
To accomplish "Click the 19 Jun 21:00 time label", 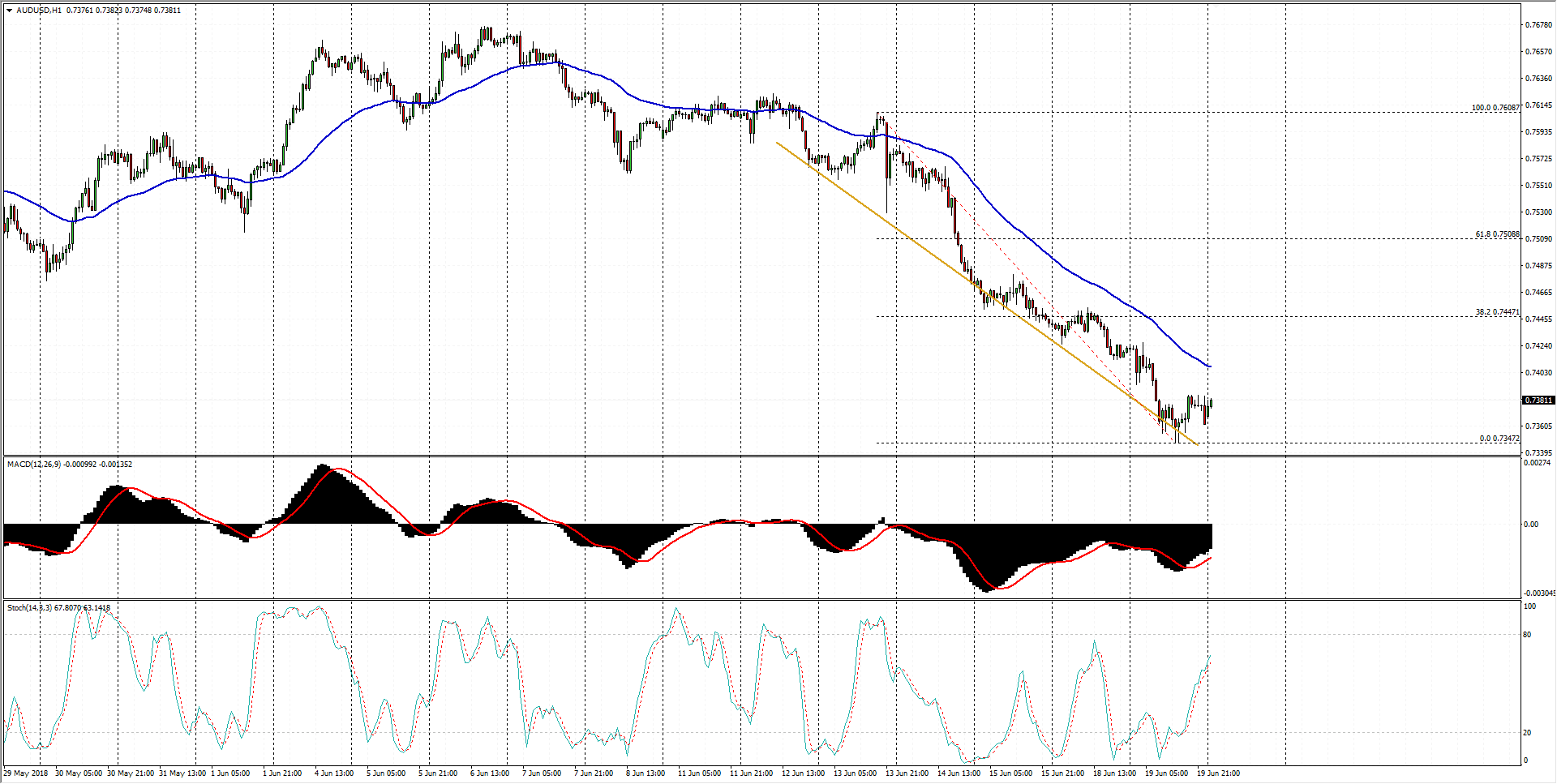I will point(1216,773).
